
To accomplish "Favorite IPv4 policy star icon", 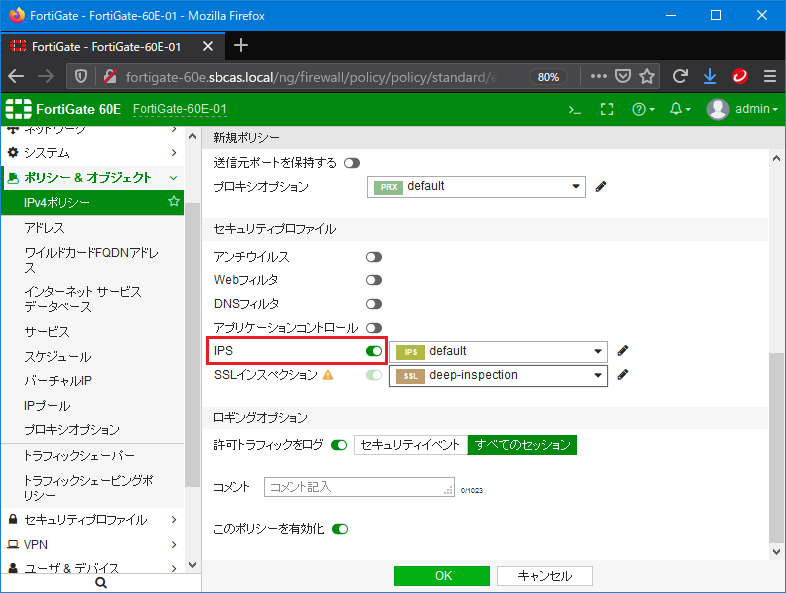I will (x=174, y=202).
